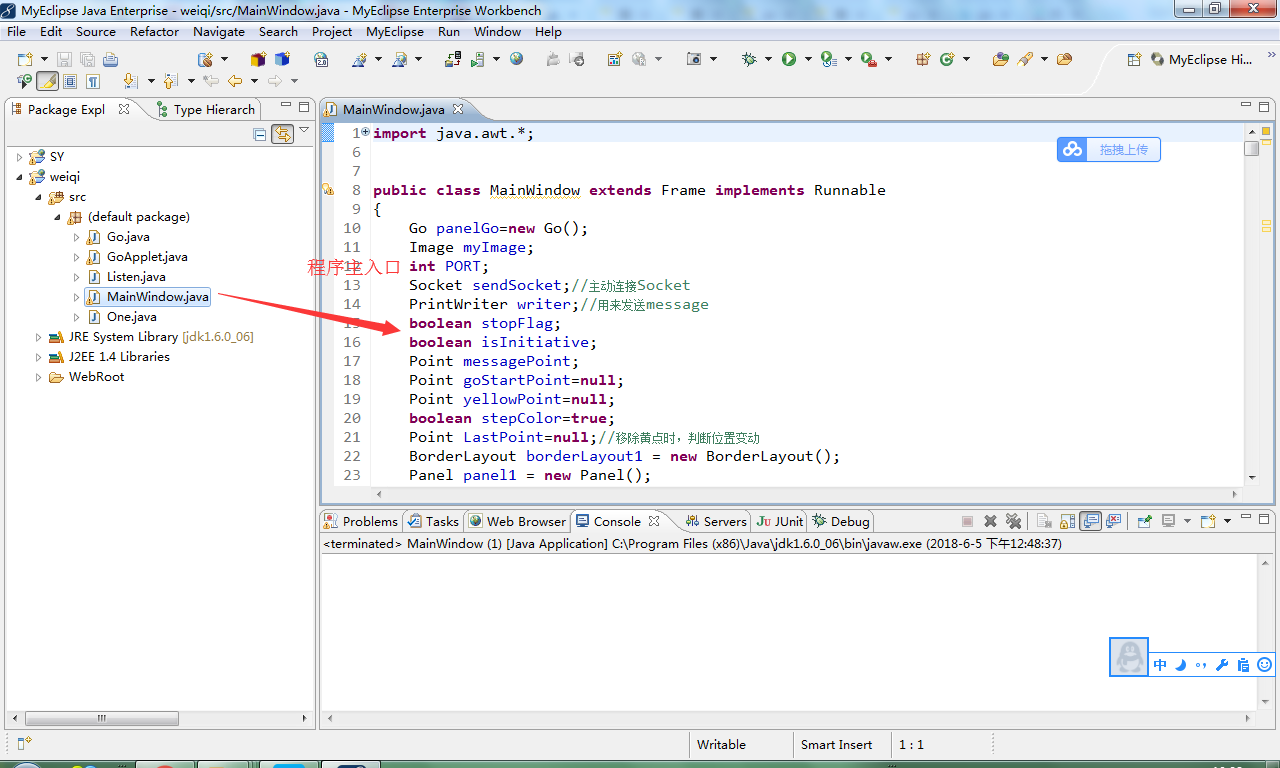Expand the JRE System Library node
Screen dimensions: 1280x768
coord(39,337)
